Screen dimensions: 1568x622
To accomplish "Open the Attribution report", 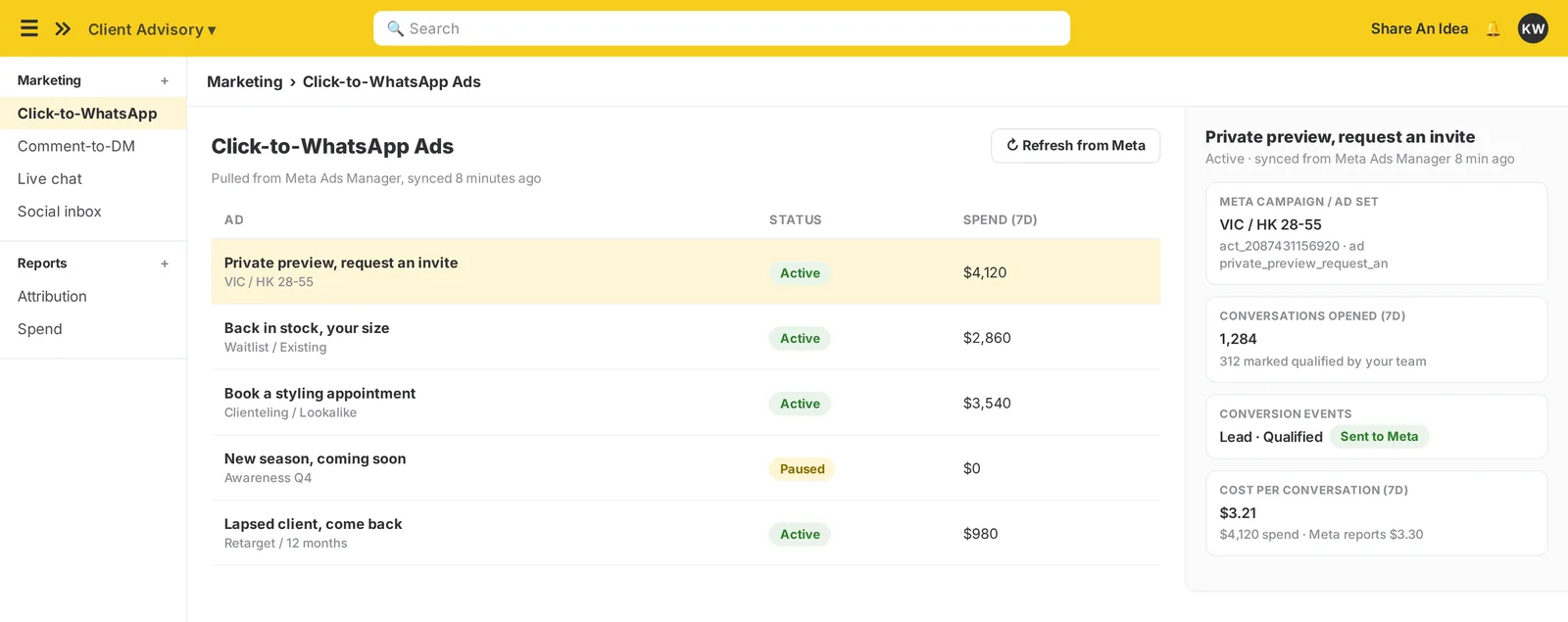I will (93, 297).
